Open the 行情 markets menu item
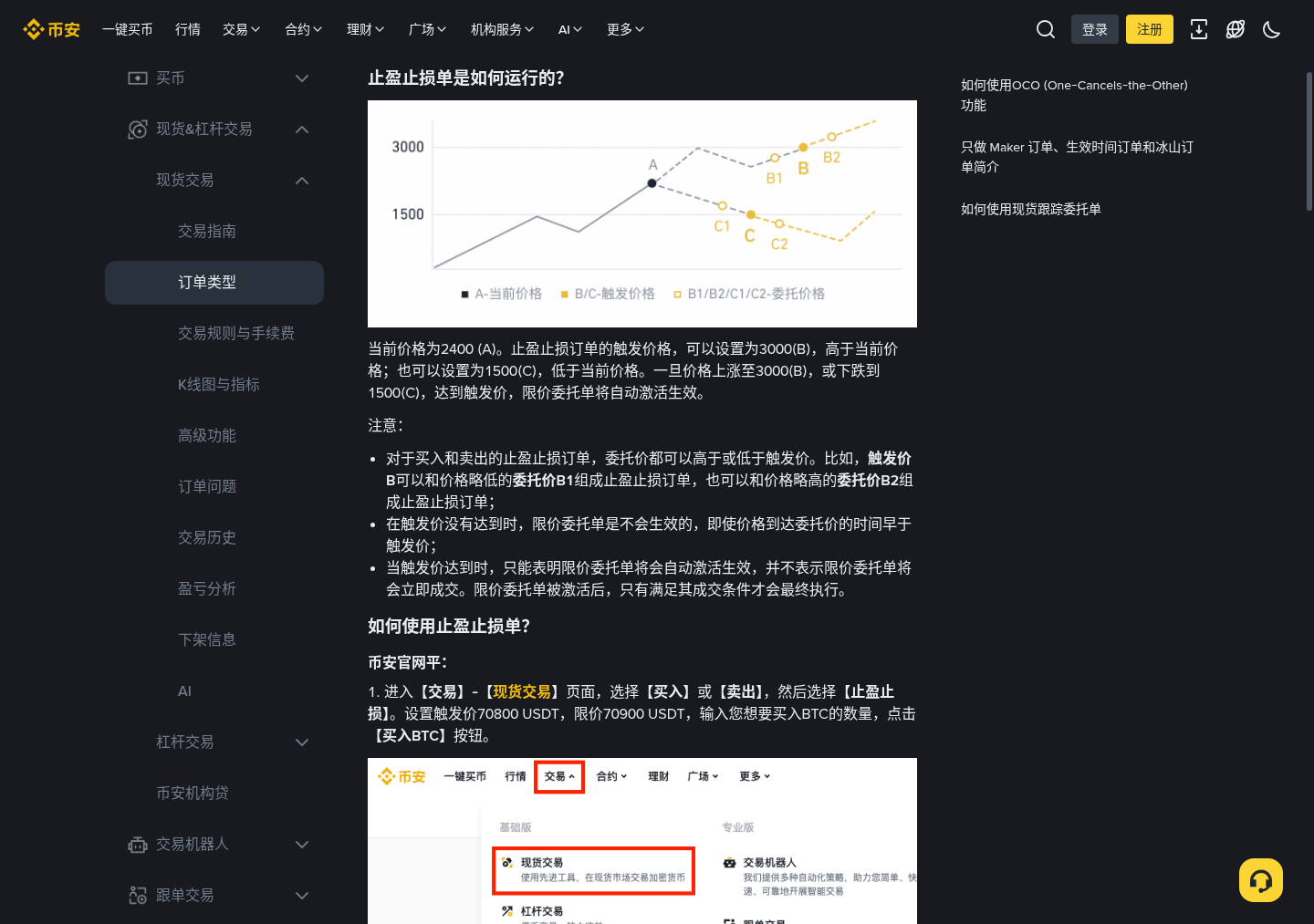 point(188,29)
